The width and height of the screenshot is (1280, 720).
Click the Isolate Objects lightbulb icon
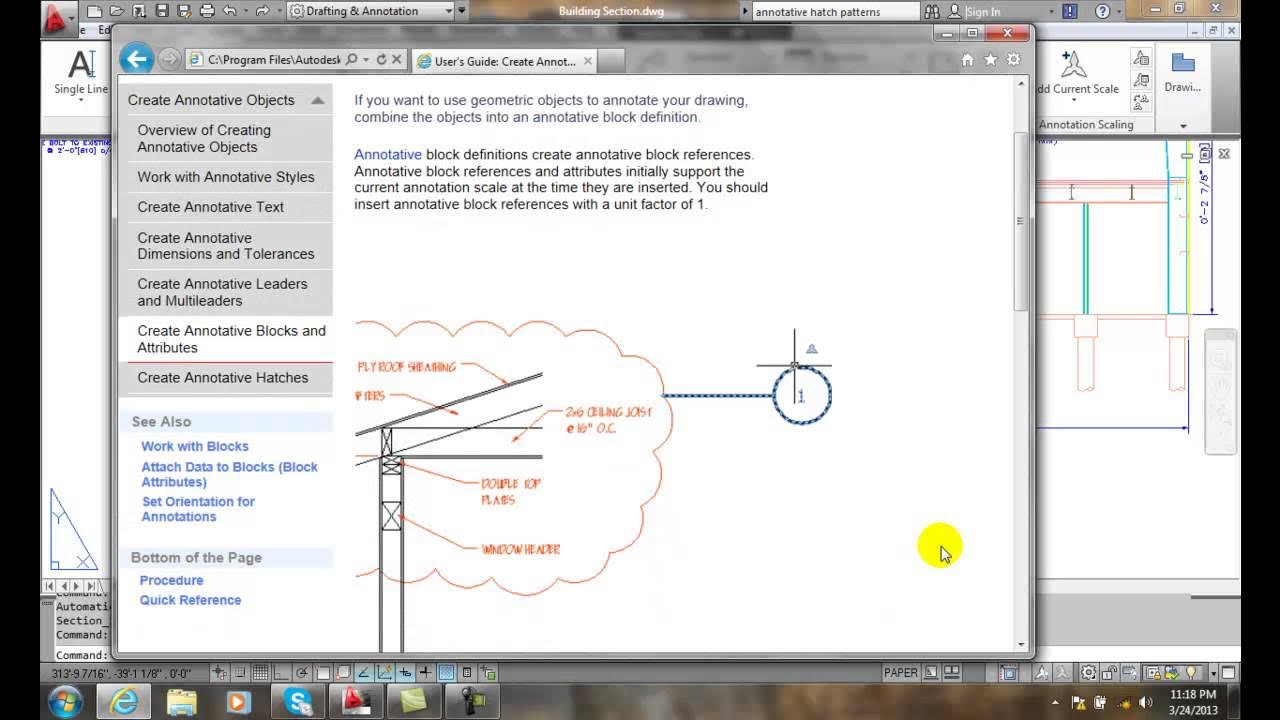pos(1191,673)
